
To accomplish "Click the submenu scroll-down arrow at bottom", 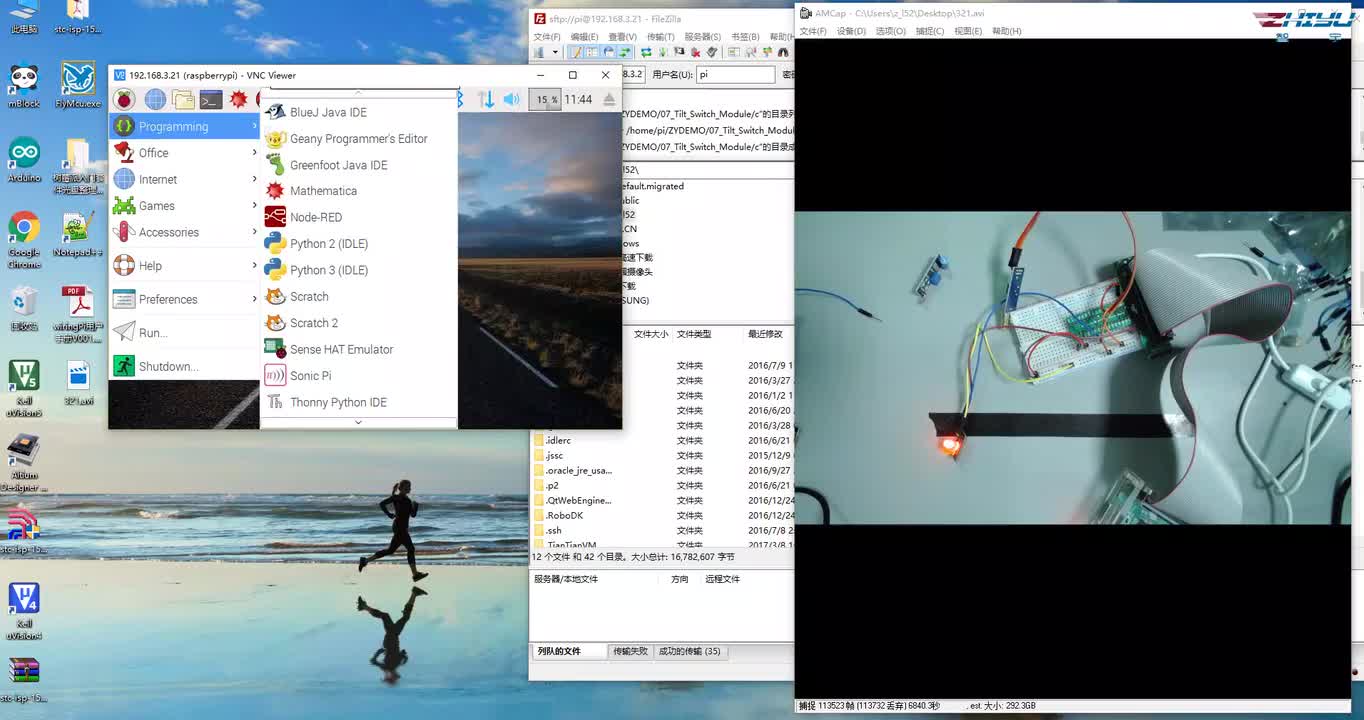I will pyautogui.click(x=359, y=422).
